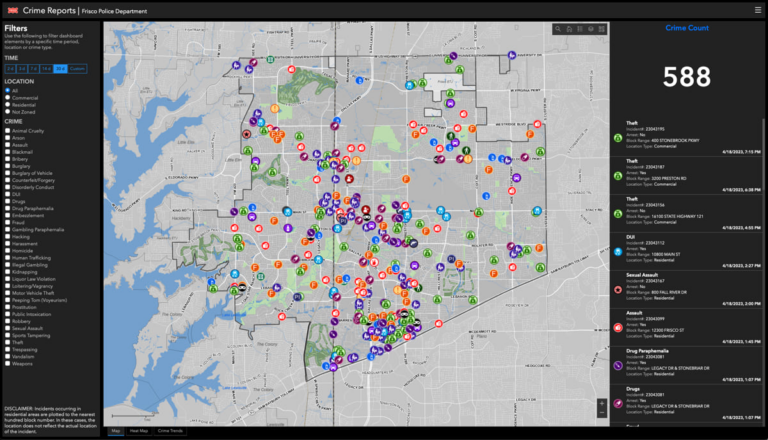Set time filter to 14 d

click(x=46, y=69)
